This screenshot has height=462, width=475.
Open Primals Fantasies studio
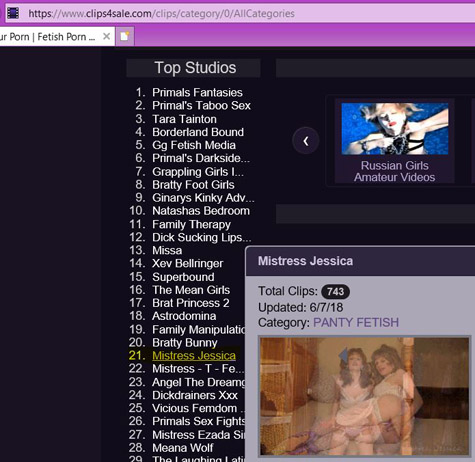[x=197, y=92]
